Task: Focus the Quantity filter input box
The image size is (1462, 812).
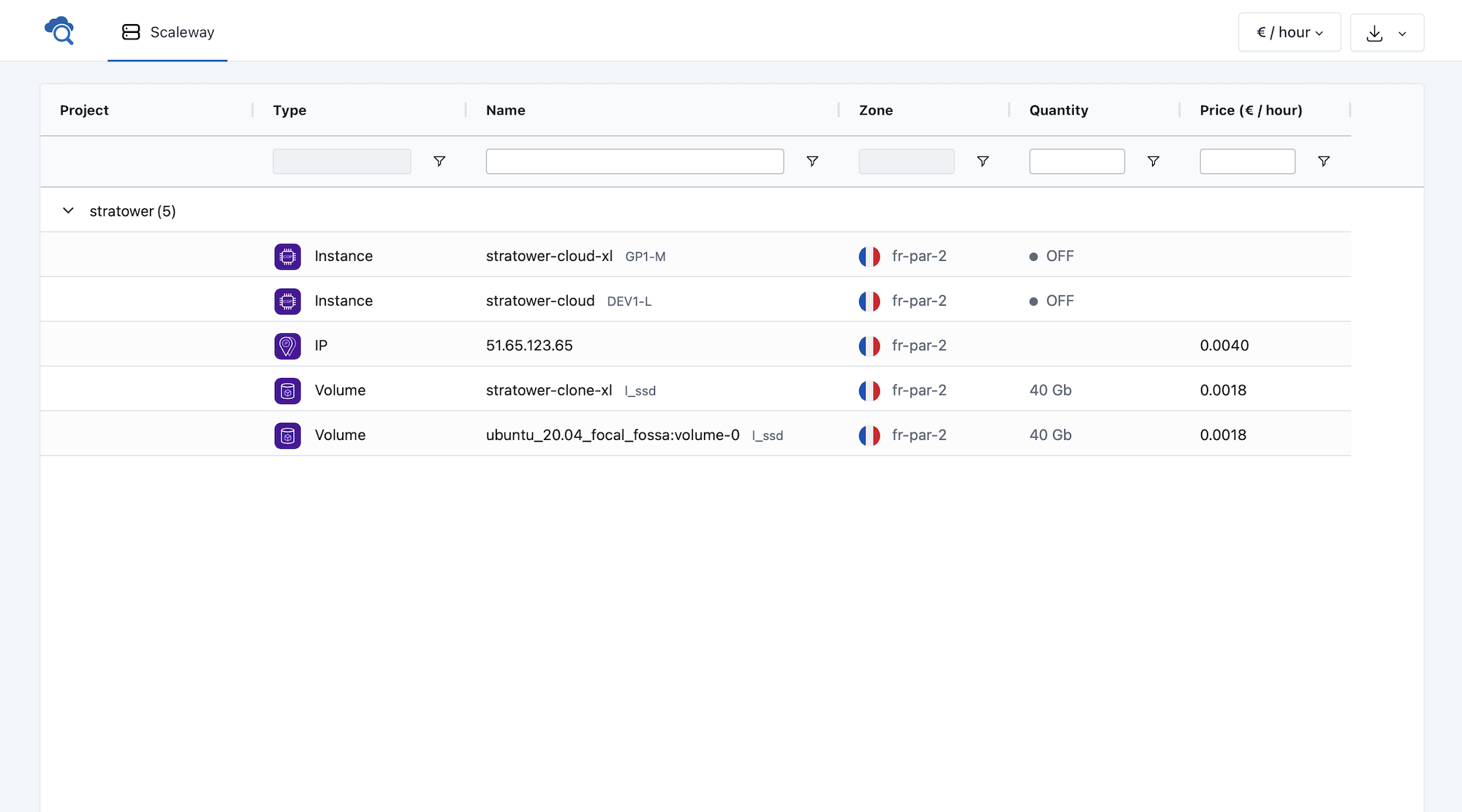Action: point(1076,161)
